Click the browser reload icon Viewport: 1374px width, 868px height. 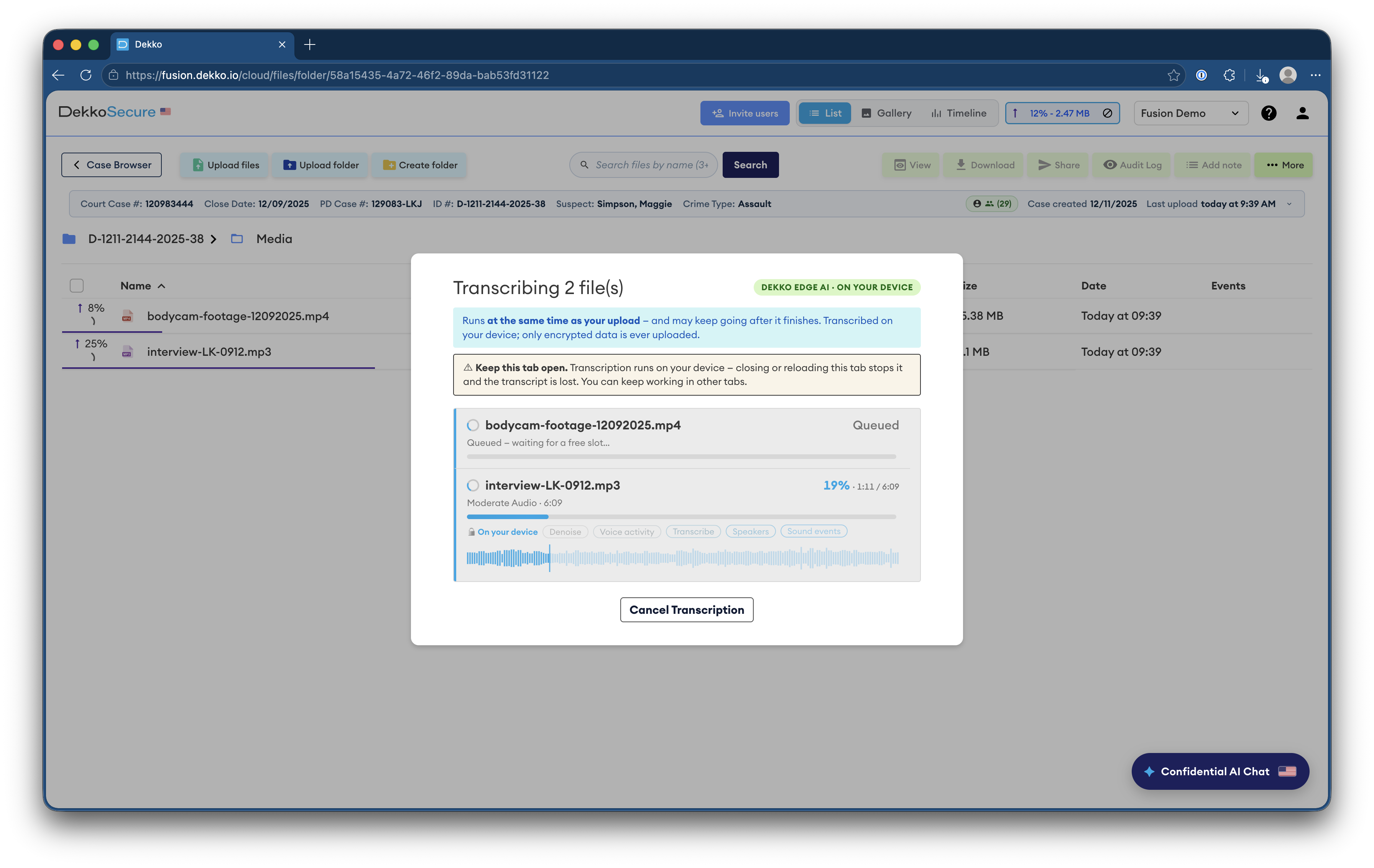tap(85, 75)
